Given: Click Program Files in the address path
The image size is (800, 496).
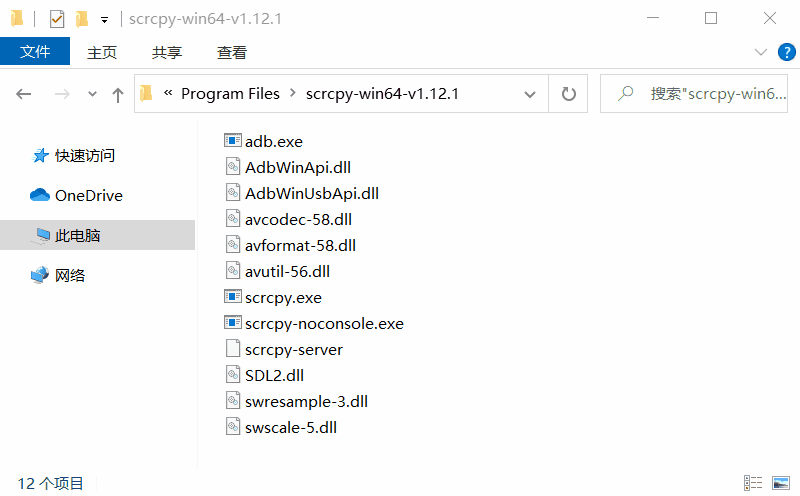Looking at the screenshot, I should point(230,94).
